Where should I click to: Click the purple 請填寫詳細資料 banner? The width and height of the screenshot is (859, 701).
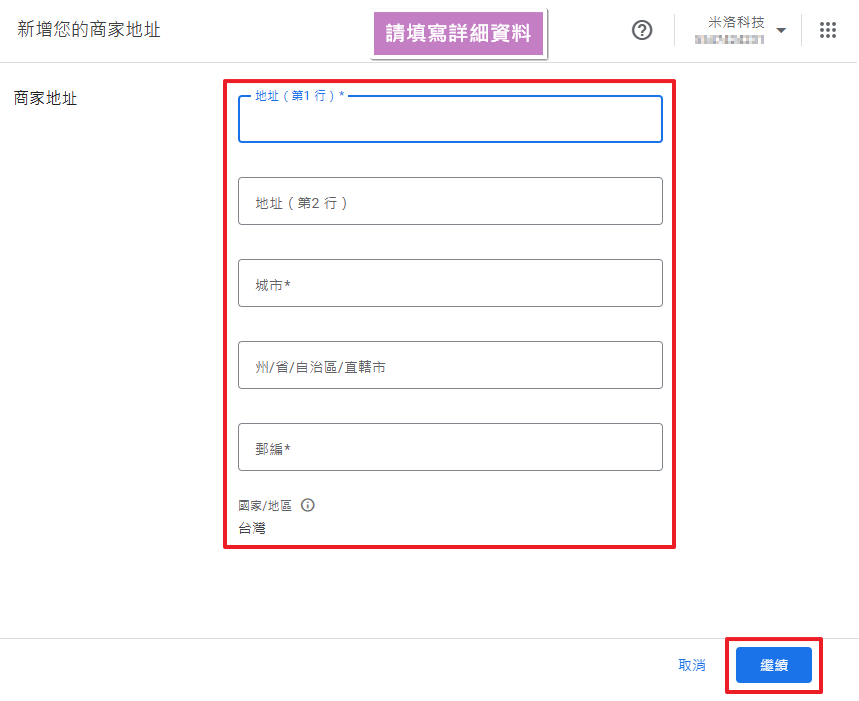460,34
